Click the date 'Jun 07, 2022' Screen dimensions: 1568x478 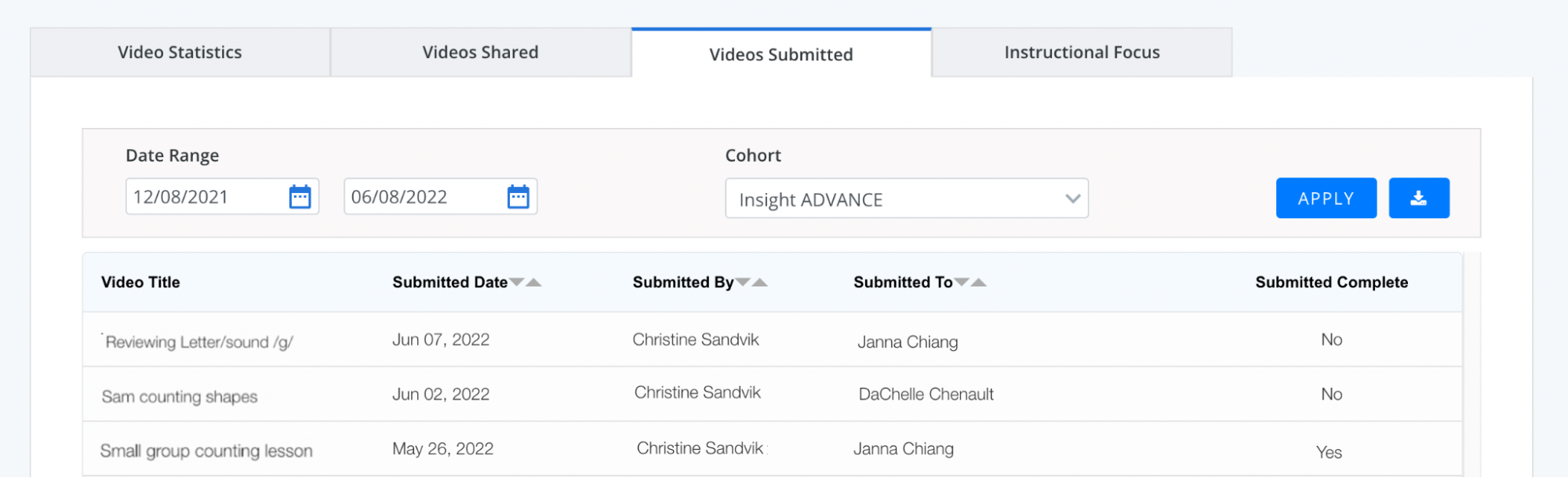click(x=441, y=340)
